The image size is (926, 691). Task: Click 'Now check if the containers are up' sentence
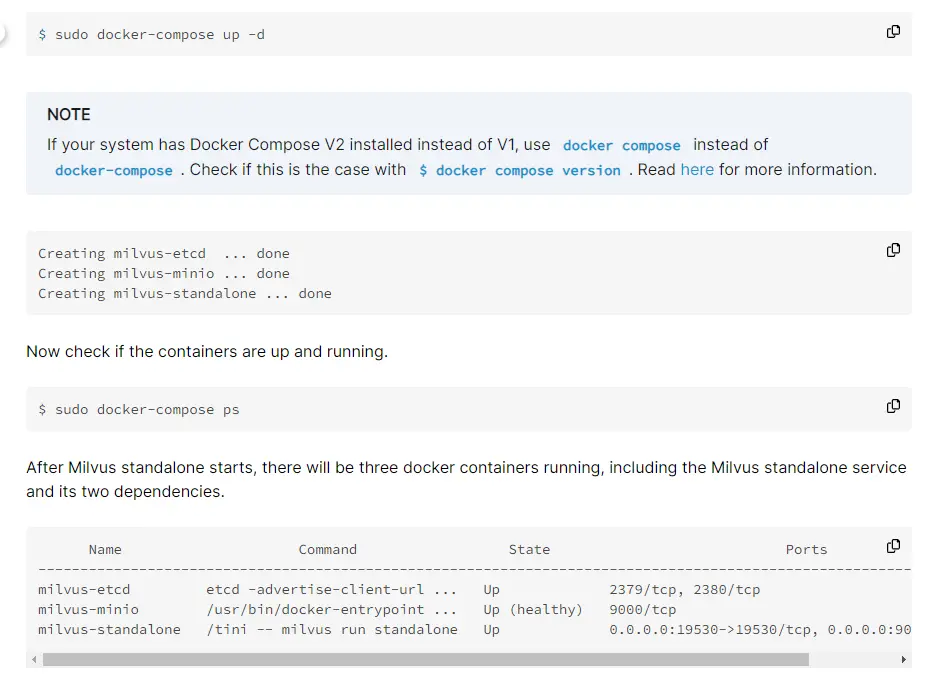coord(207,351)
